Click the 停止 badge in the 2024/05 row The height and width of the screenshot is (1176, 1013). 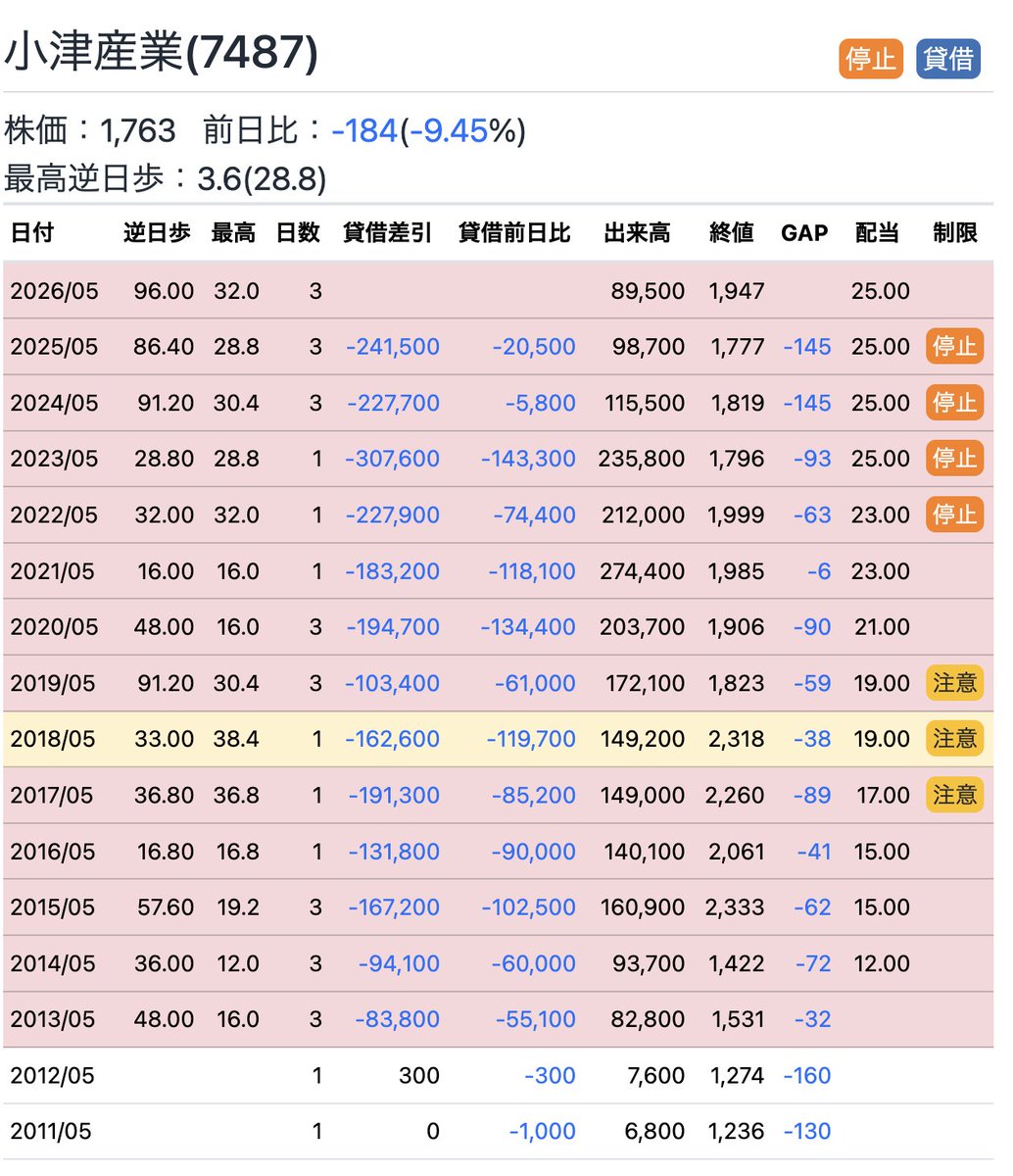(x=954, y=403)
